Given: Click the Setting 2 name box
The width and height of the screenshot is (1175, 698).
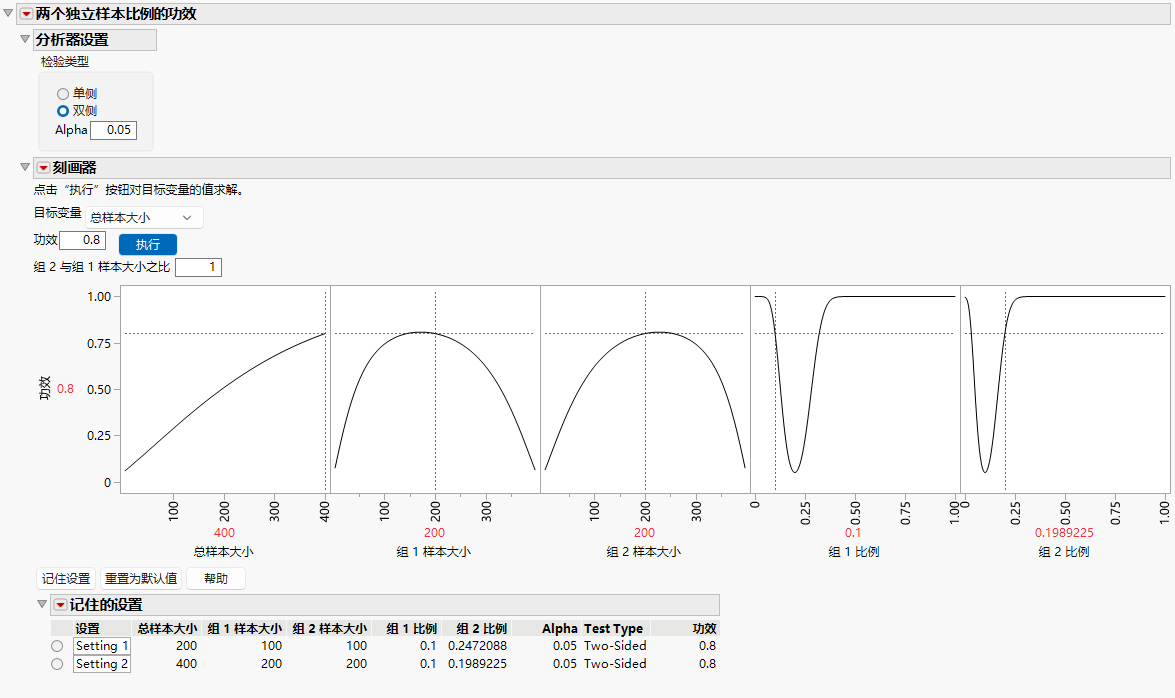Looking at the screenshot, I should (x=102, y=664).
